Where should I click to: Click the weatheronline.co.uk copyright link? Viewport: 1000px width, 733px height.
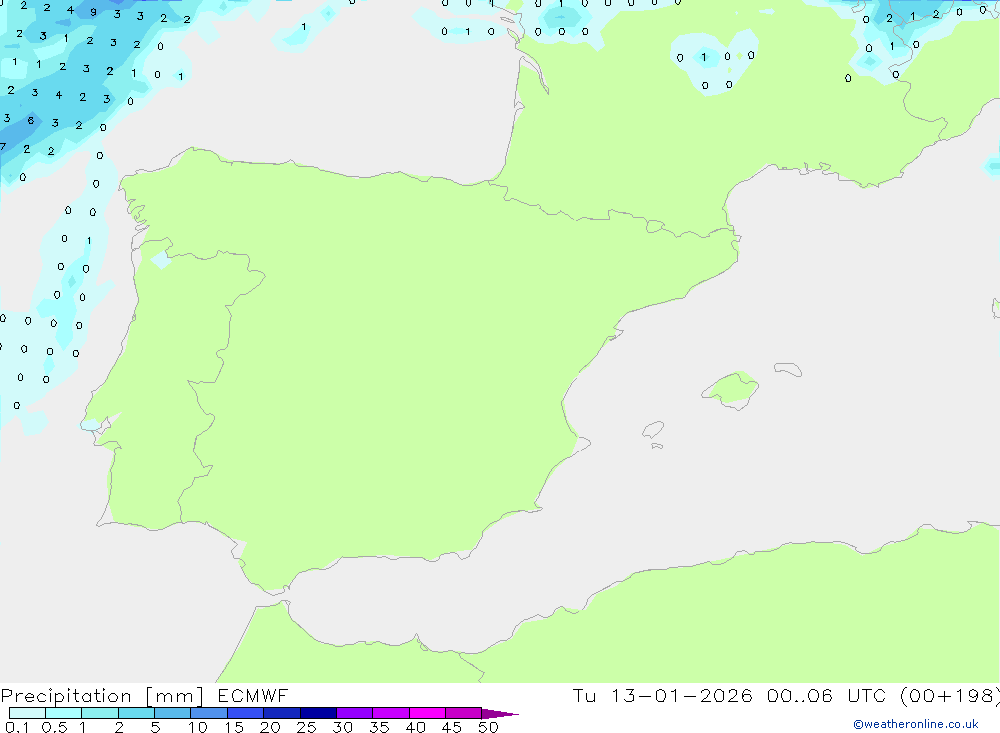tap(916, 724)
